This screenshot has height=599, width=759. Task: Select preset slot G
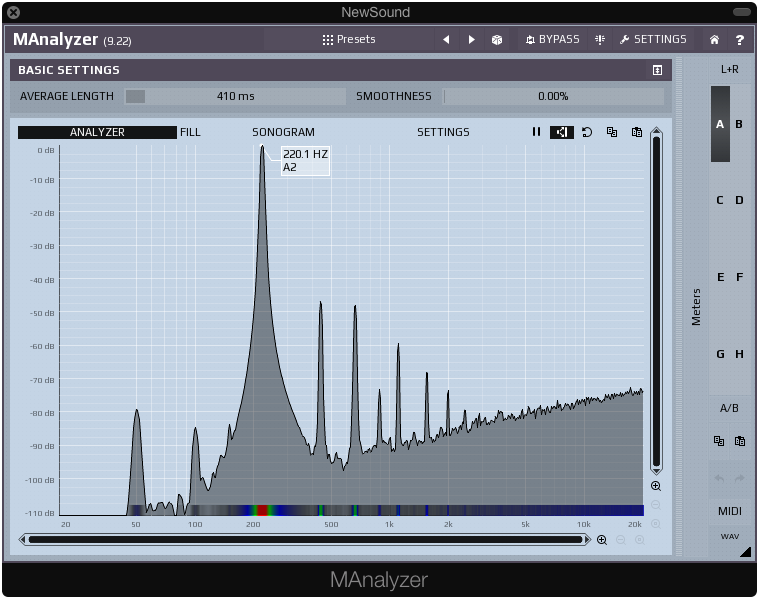tap(720, 354)
